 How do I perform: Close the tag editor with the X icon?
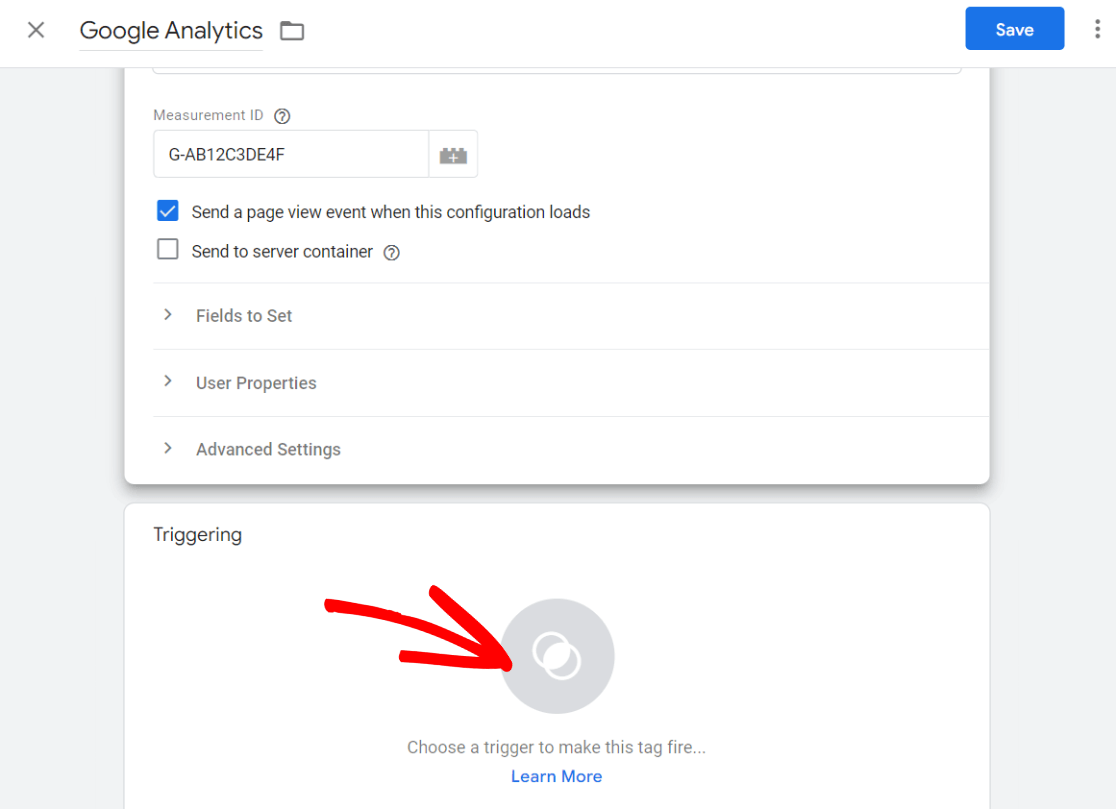click(35, 29)
